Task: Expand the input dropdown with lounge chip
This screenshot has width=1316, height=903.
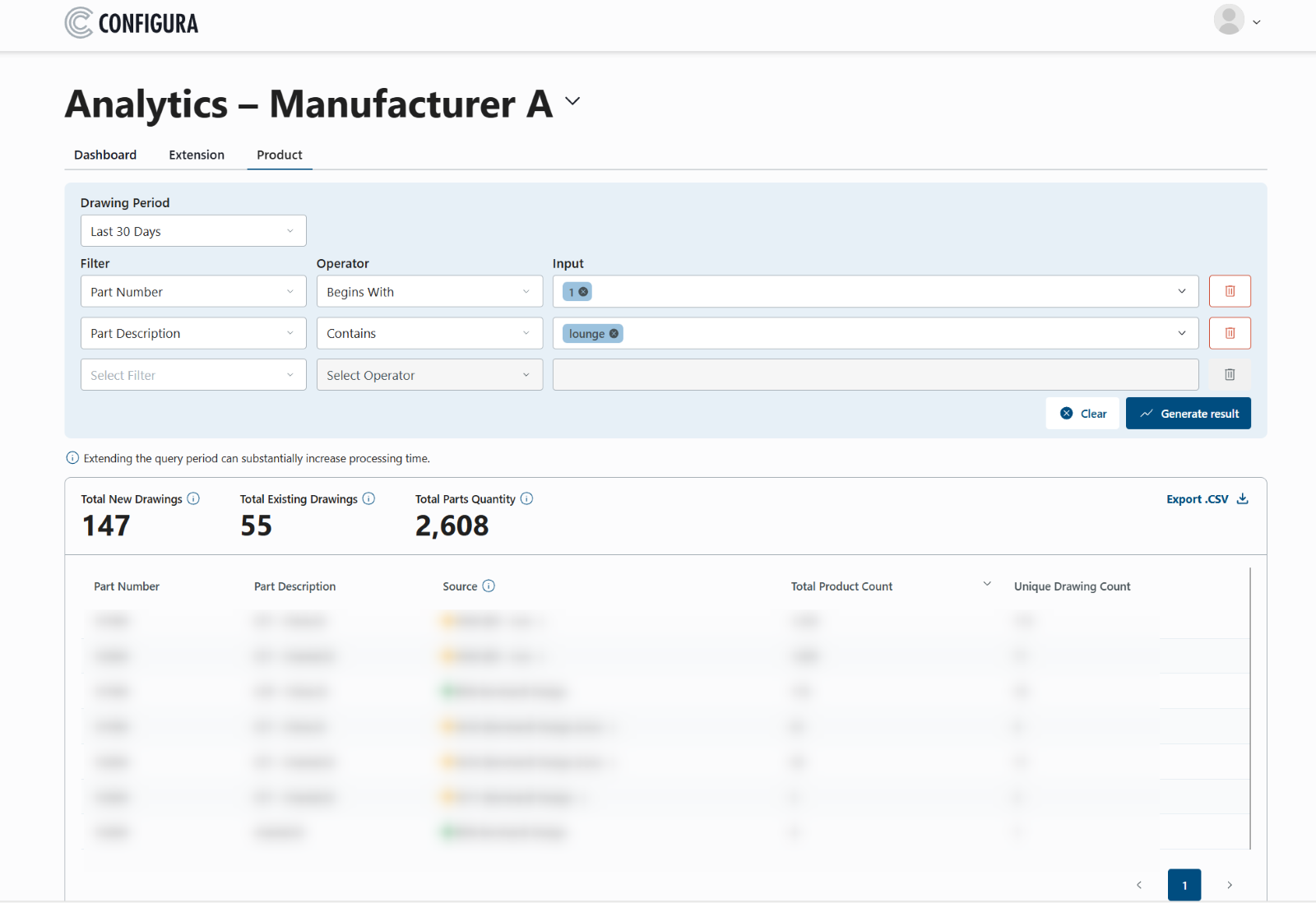Action: (1182, 333)
